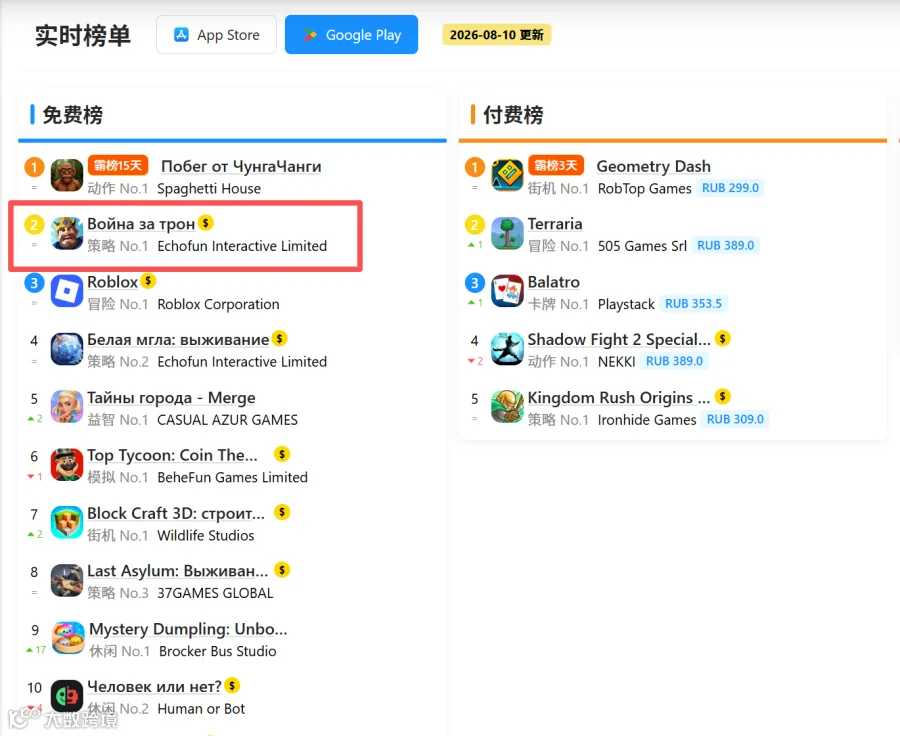Click the RUB 309.0 price tag

point(735,419)
